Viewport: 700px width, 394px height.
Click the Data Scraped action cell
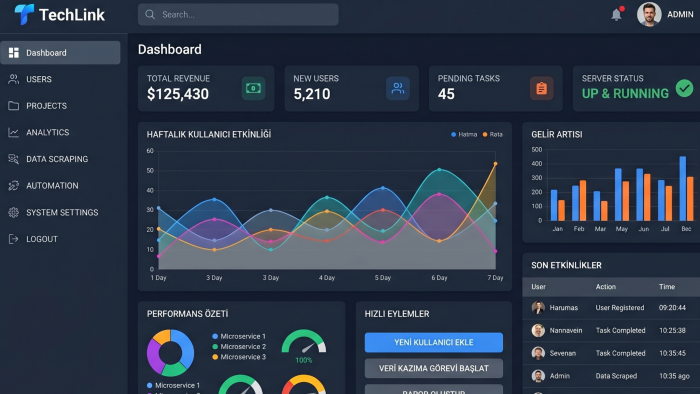616,376
